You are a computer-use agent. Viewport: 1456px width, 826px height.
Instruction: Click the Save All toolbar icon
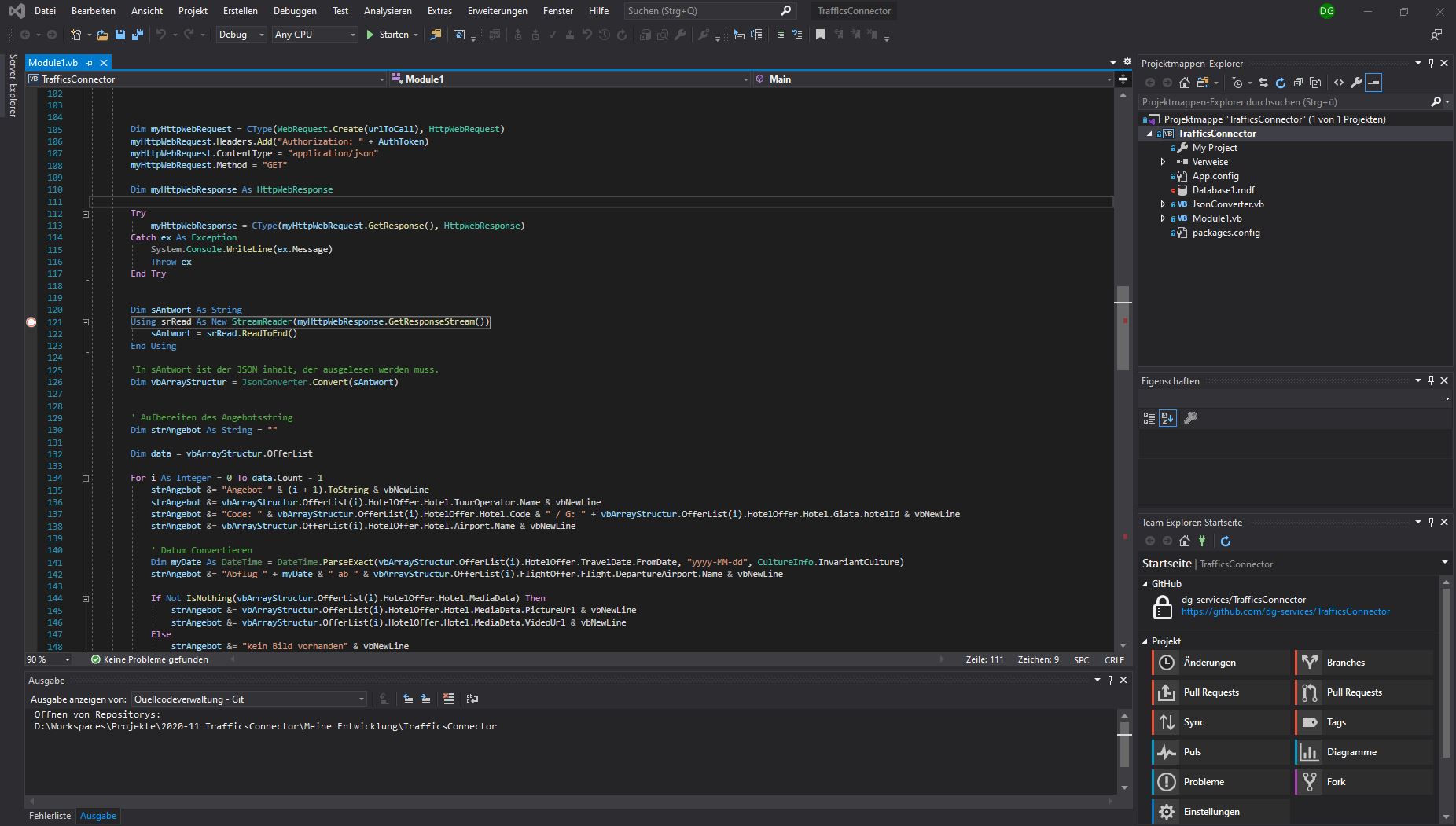tap(138, 35)
